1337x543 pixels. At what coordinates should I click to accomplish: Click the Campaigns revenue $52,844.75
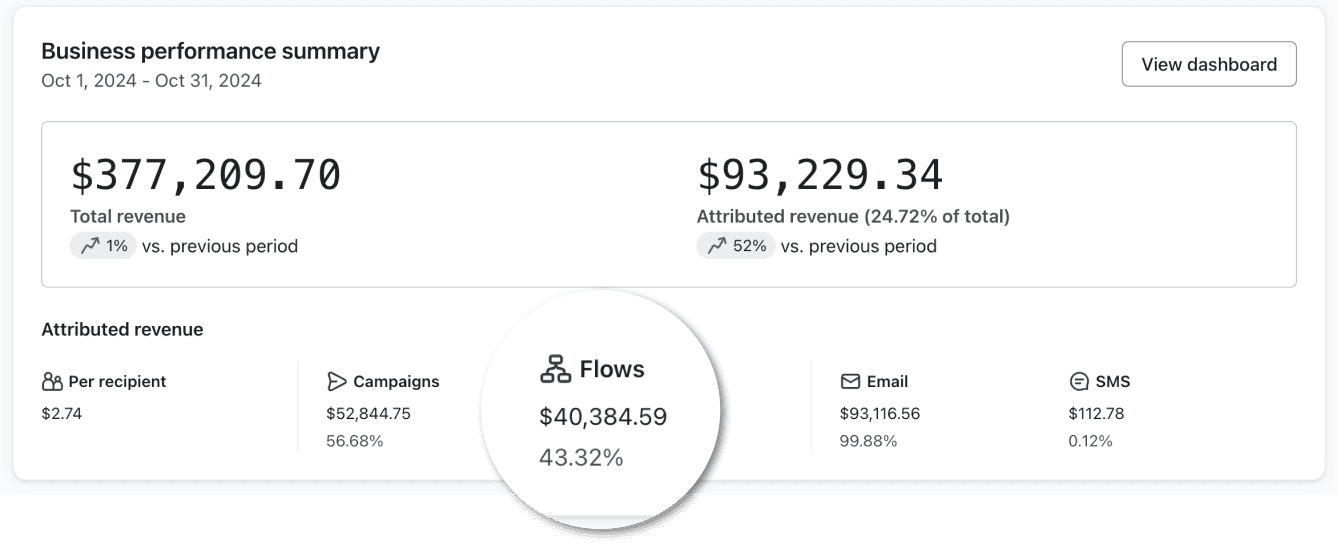coord(369,413)
